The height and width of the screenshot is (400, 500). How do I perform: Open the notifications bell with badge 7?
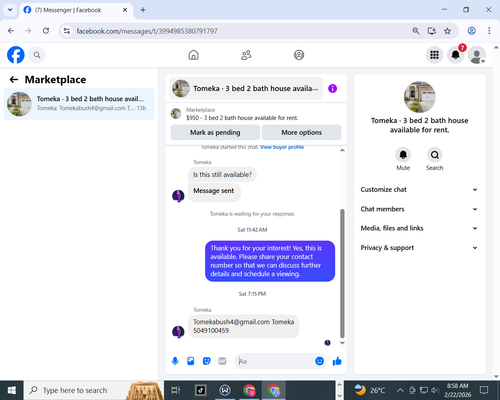[x=456, y=55]
